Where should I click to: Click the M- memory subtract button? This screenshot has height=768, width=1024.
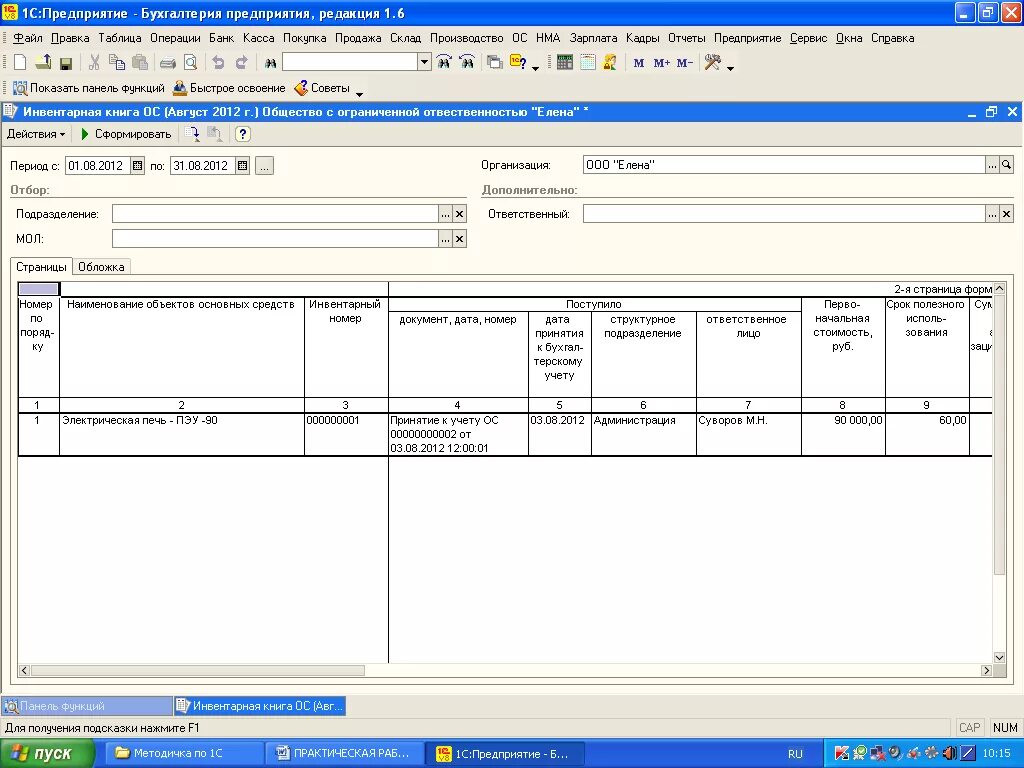point(684,63)
